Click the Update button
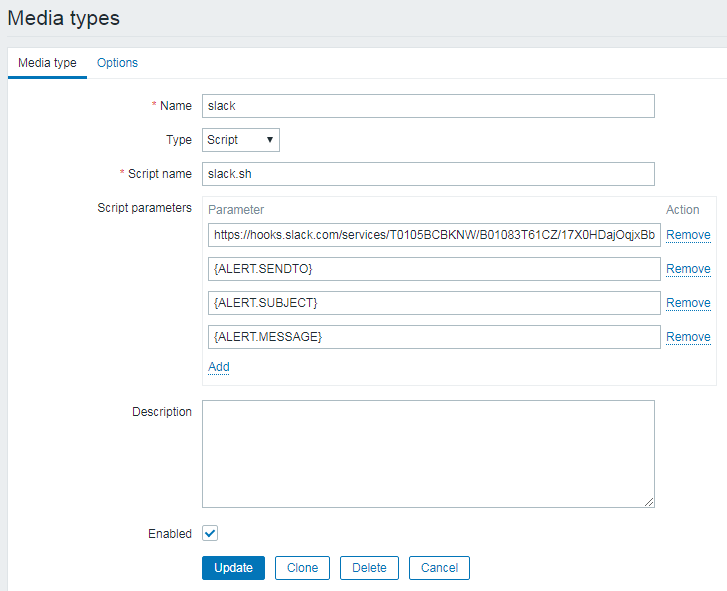The image size is (727, 591). (233, 568)
